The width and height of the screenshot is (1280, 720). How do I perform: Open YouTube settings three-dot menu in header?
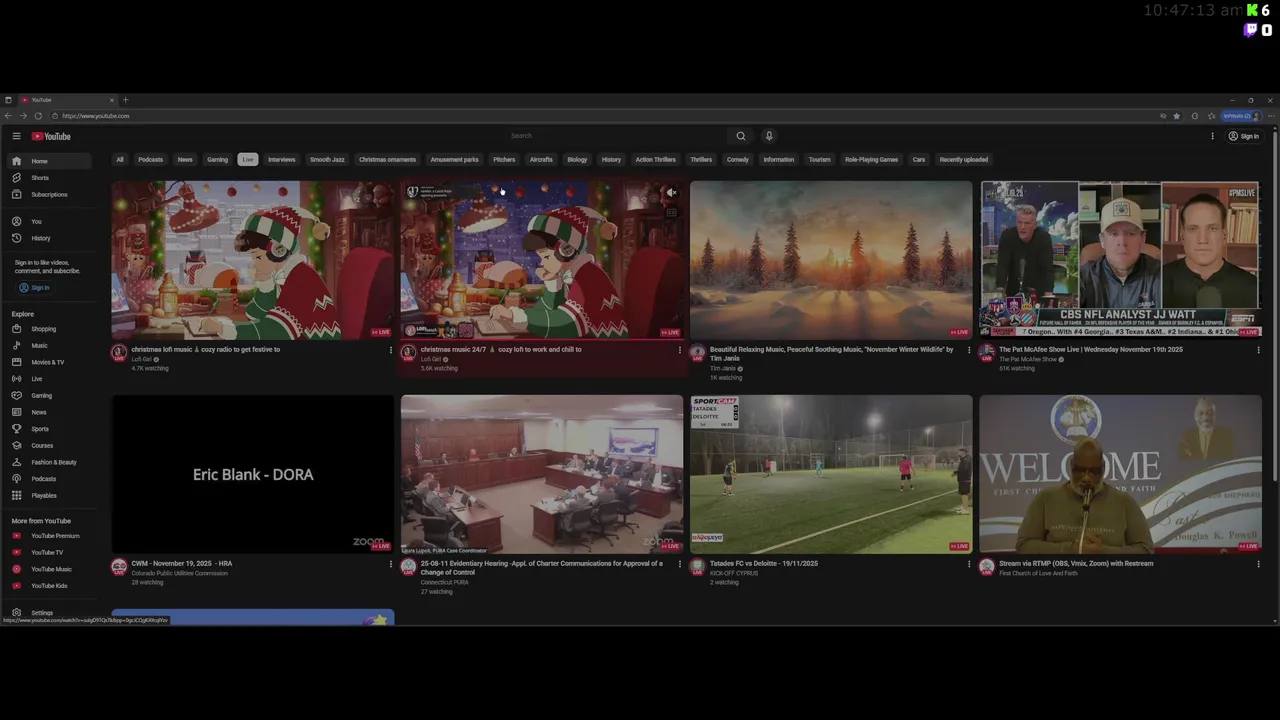[1213, 136]
